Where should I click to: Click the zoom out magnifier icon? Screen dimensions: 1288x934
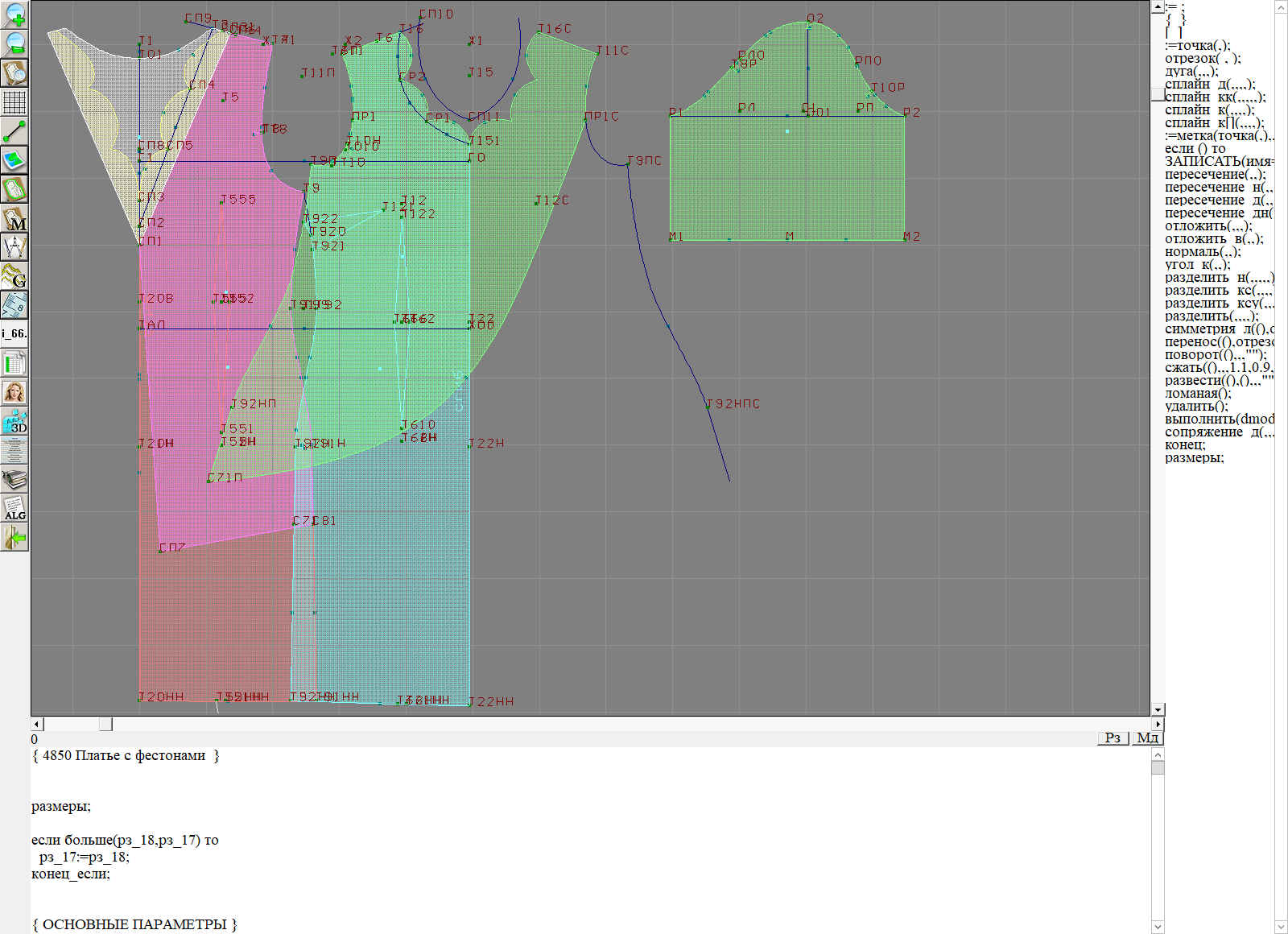pos(14,43)
